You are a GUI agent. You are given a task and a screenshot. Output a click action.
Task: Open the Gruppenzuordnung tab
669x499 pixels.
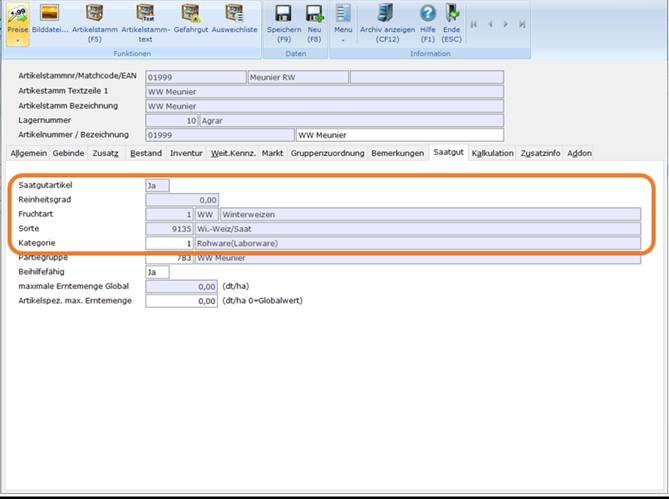click(x=327, y=153)
